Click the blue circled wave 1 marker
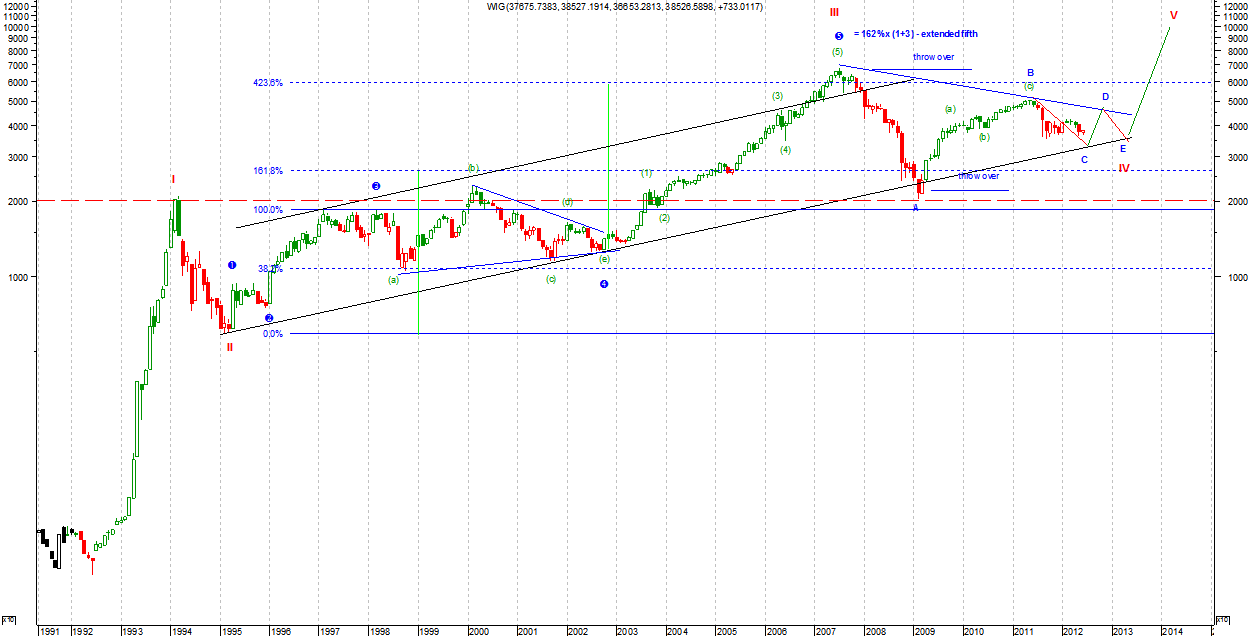This screenshot has width=1250, height=636. tap(231, 265)
